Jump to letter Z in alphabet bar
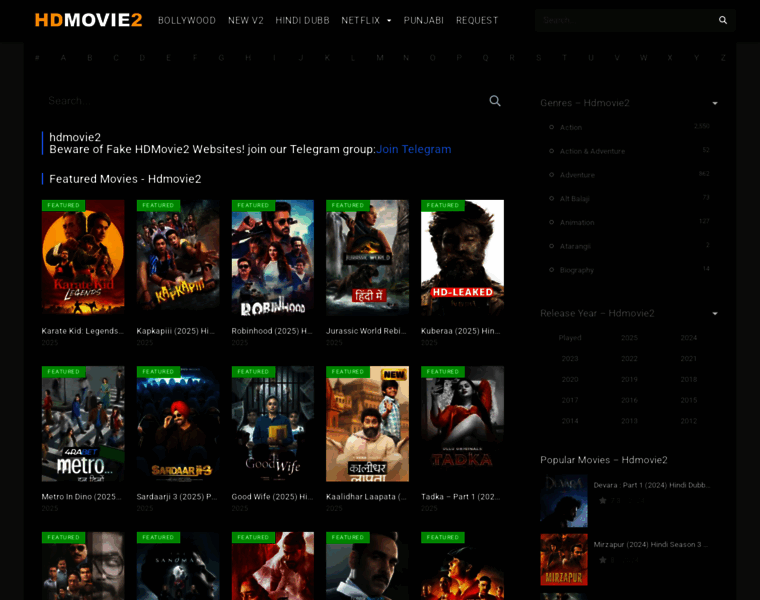 coord(723,58)
